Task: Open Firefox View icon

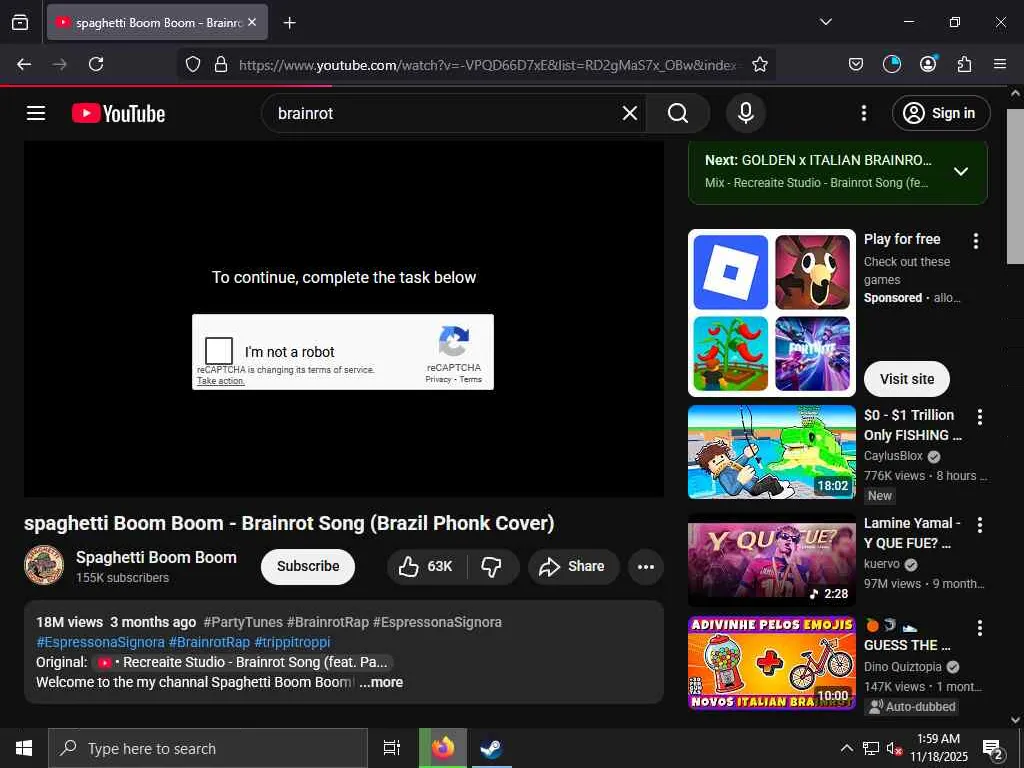Action: coord(20,22)
